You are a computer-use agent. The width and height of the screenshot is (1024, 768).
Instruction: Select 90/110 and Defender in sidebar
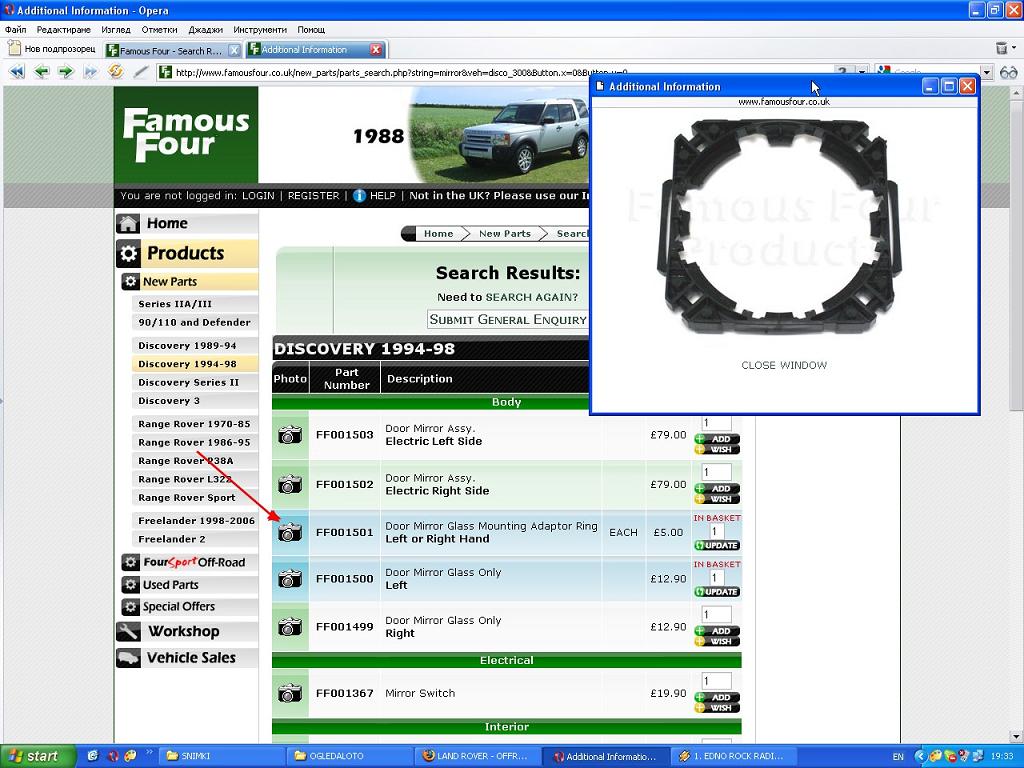pos(195,322)
